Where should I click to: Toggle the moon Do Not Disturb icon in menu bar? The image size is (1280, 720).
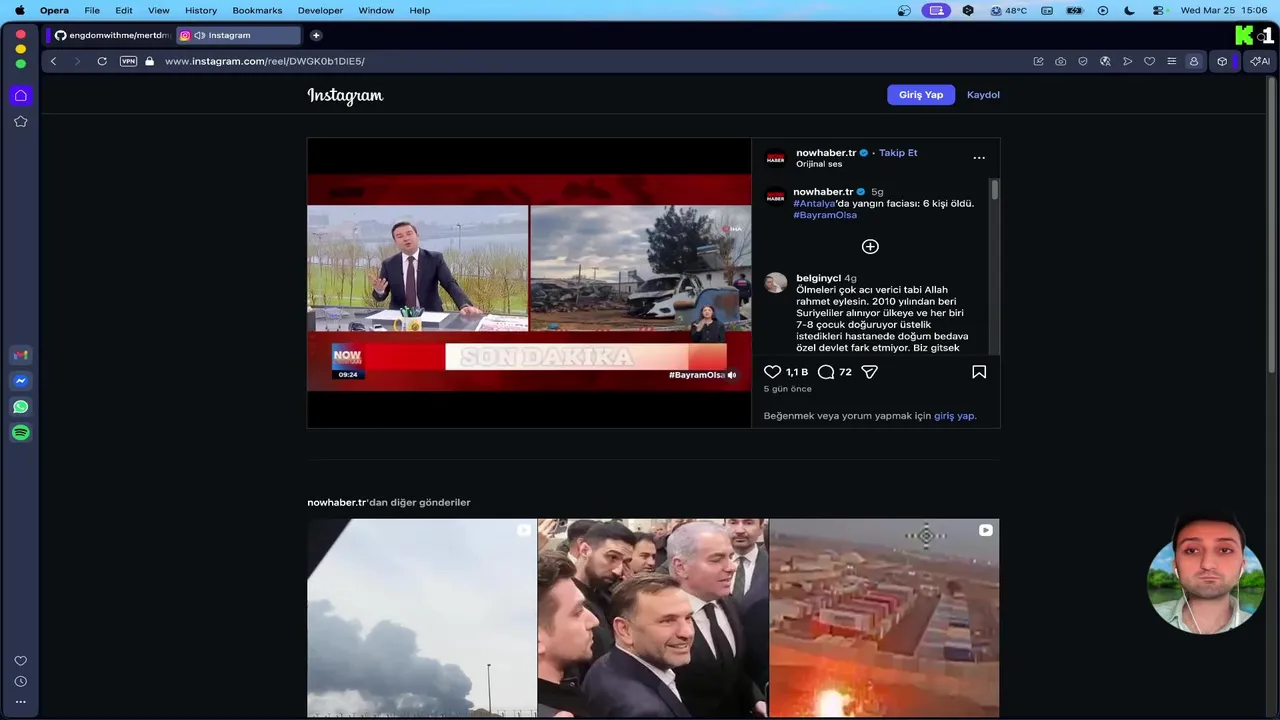click(x=1130, y=10)
